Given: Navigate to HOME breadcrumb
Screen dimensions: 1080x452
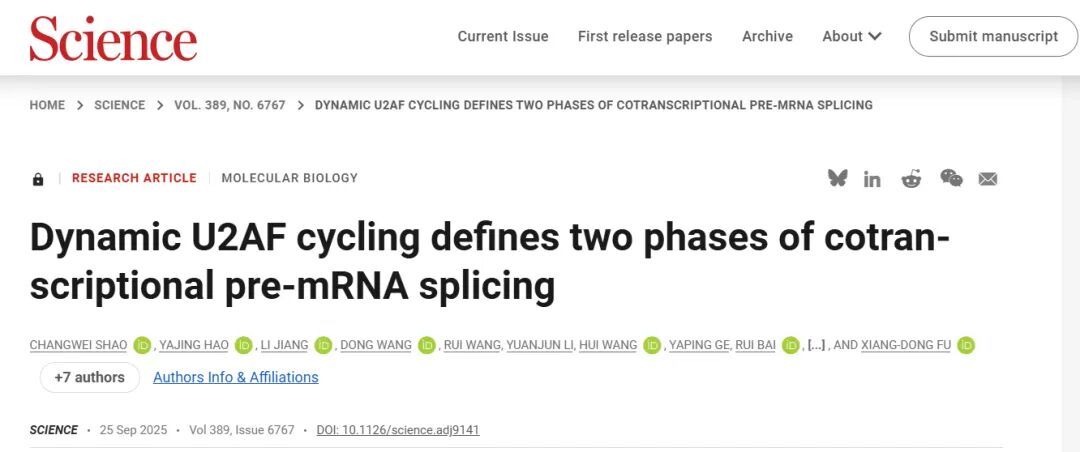Looking at the screenshot, I should click(47, 105).
